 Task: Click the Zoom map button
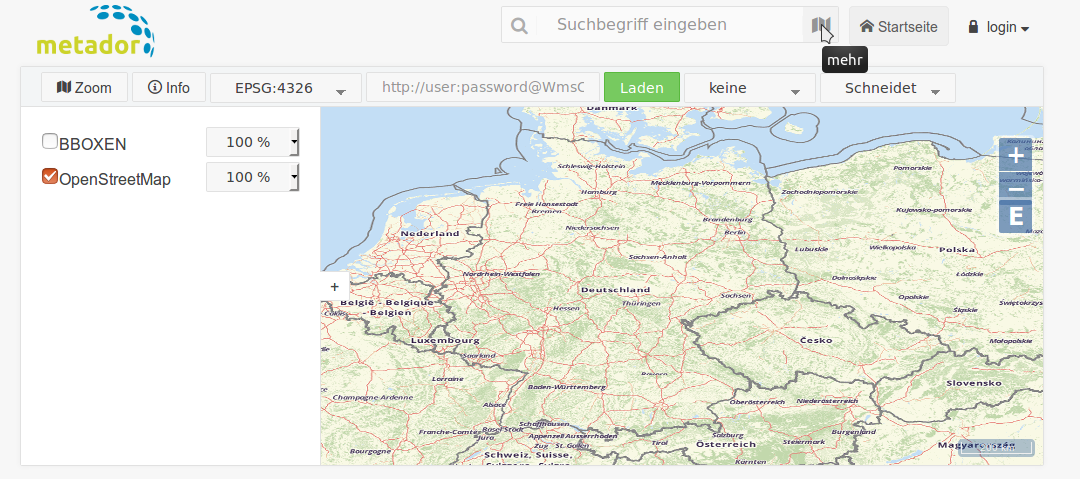coord(85,88)
